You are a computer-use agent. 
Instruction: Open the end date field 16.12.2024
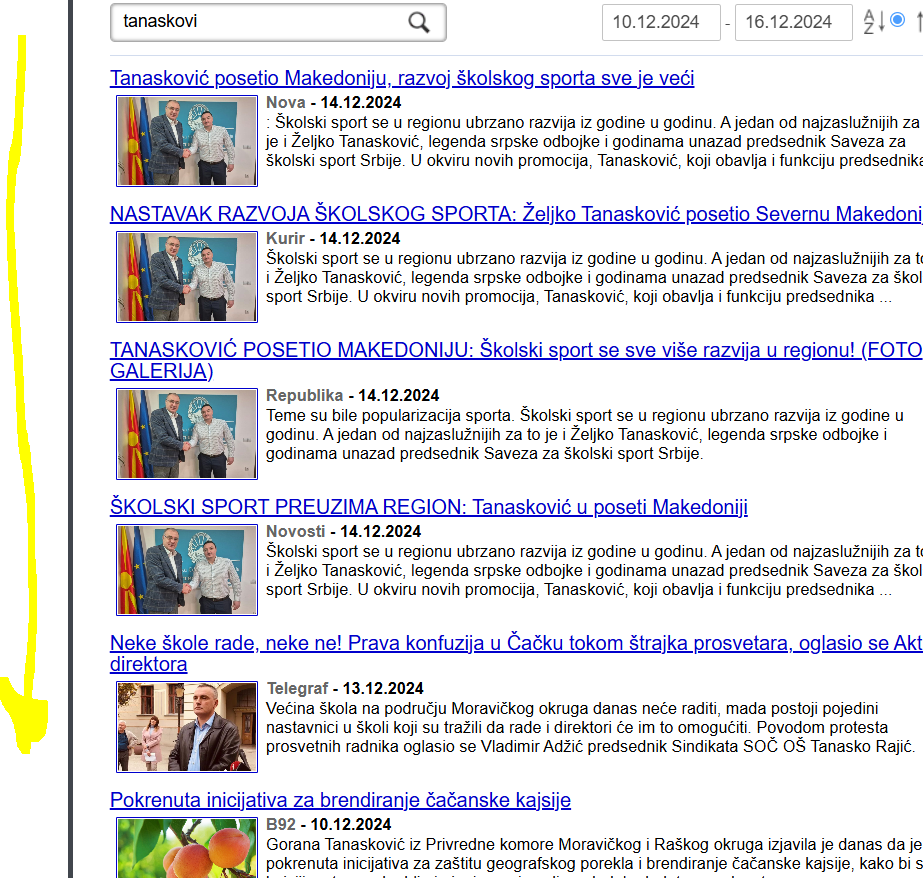pyautogui.click(x=793, y=22)
